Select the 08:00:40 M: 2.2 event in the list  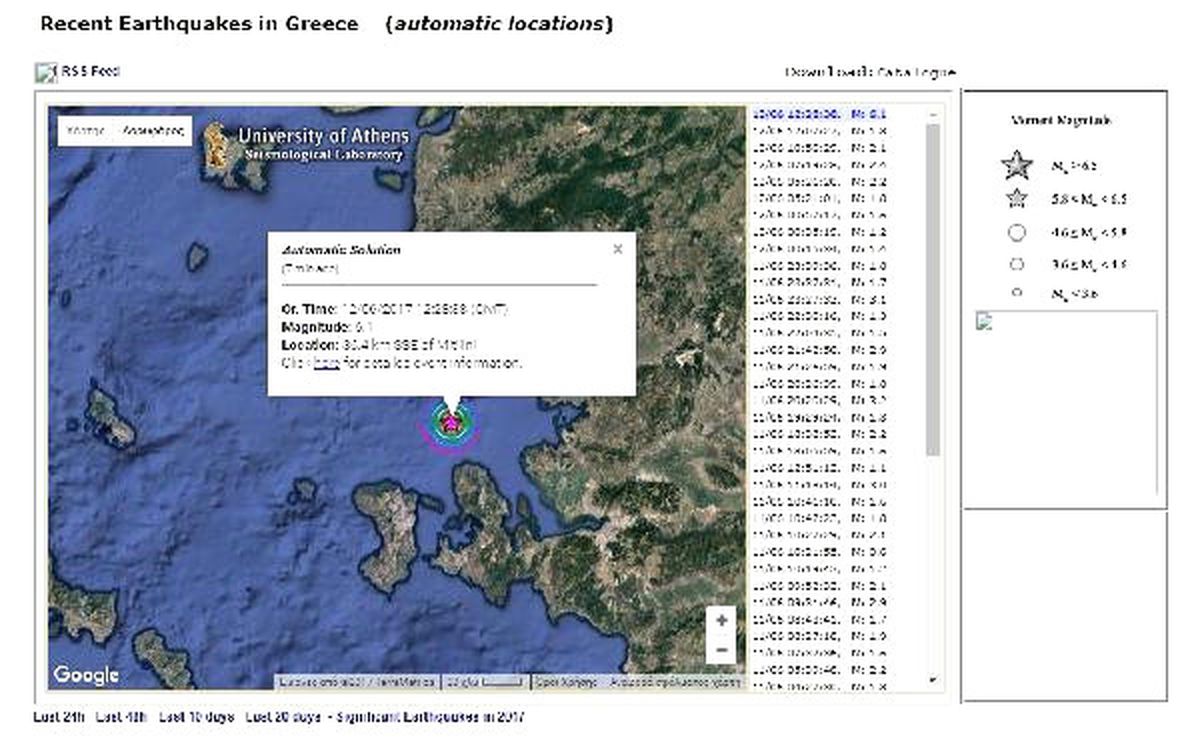pyautogui.click(x=820, y=669)
